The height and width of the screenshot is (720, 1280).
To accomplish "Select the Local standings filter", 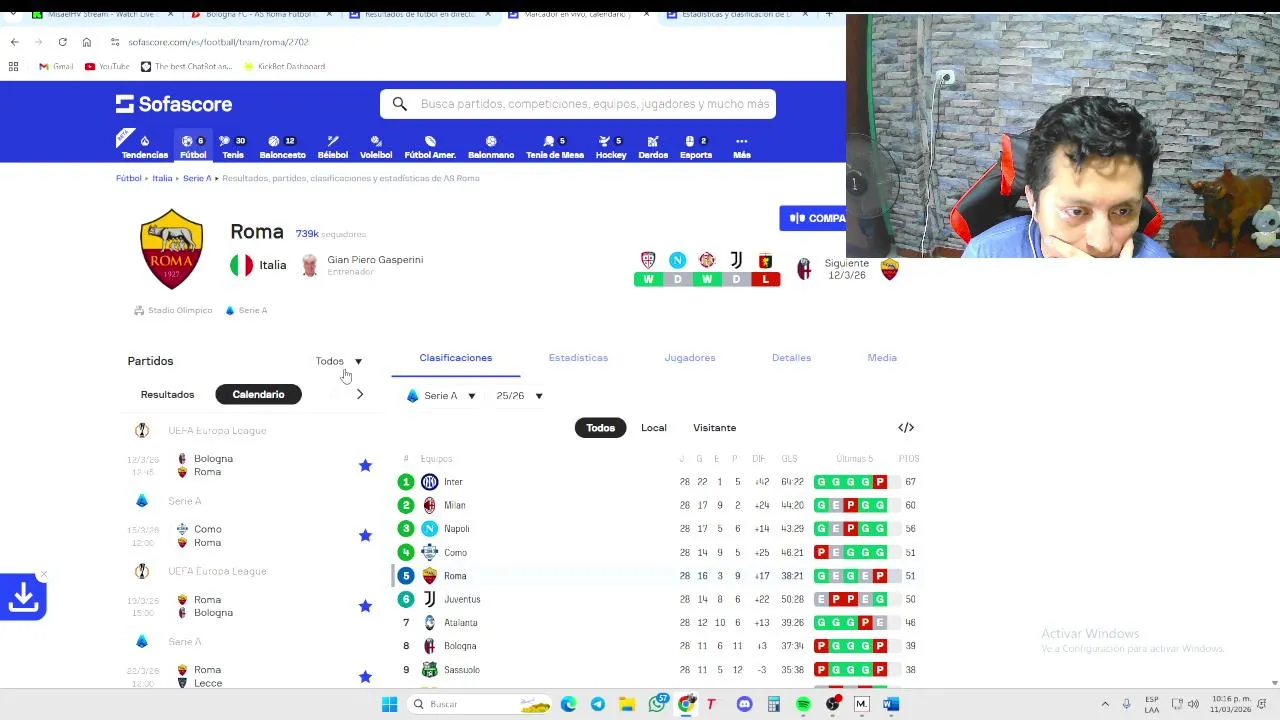I will coord(653,428).
